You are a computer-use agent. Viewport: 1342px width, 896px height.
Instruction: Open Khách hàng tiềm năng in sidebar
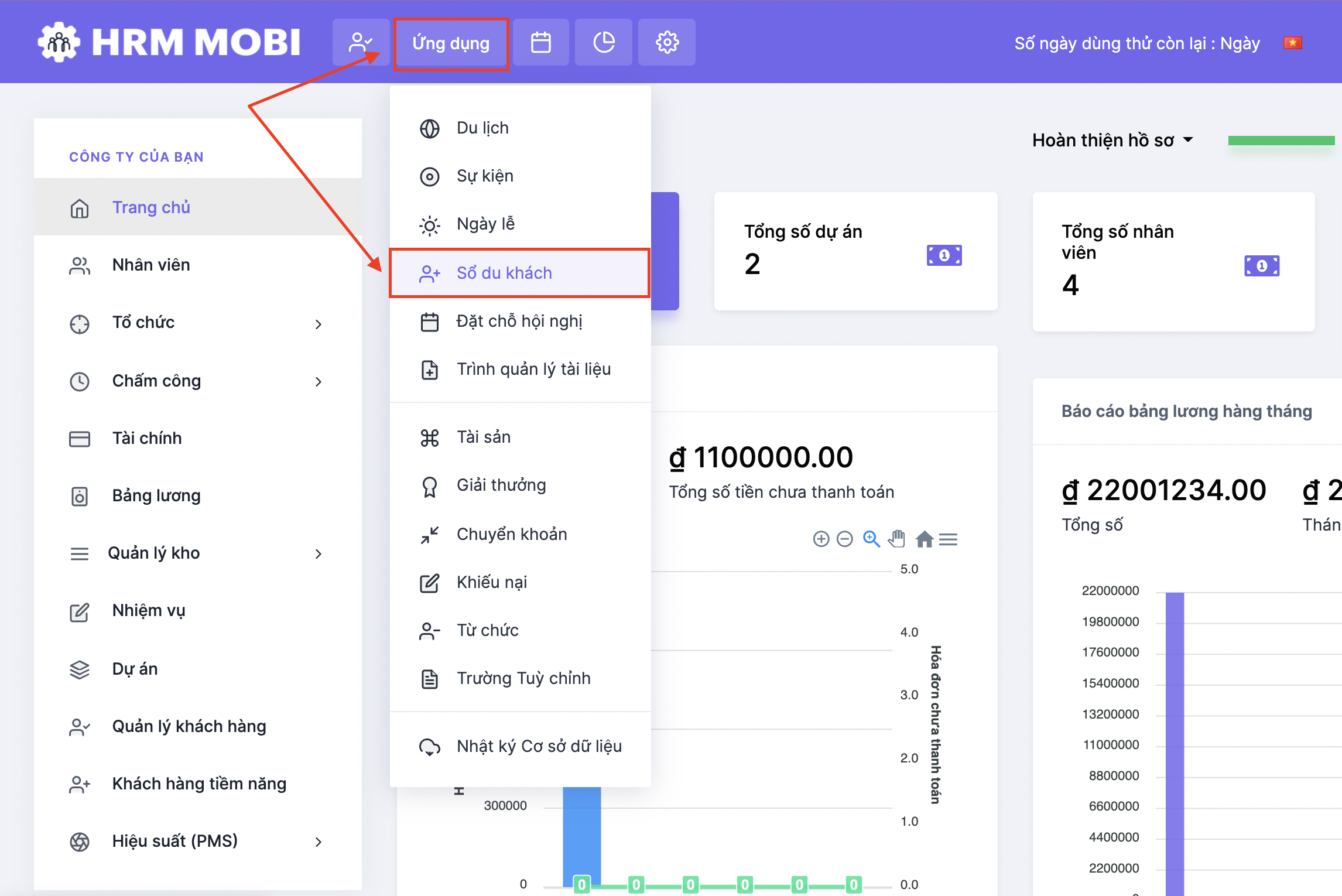click(x=198, y=784)
